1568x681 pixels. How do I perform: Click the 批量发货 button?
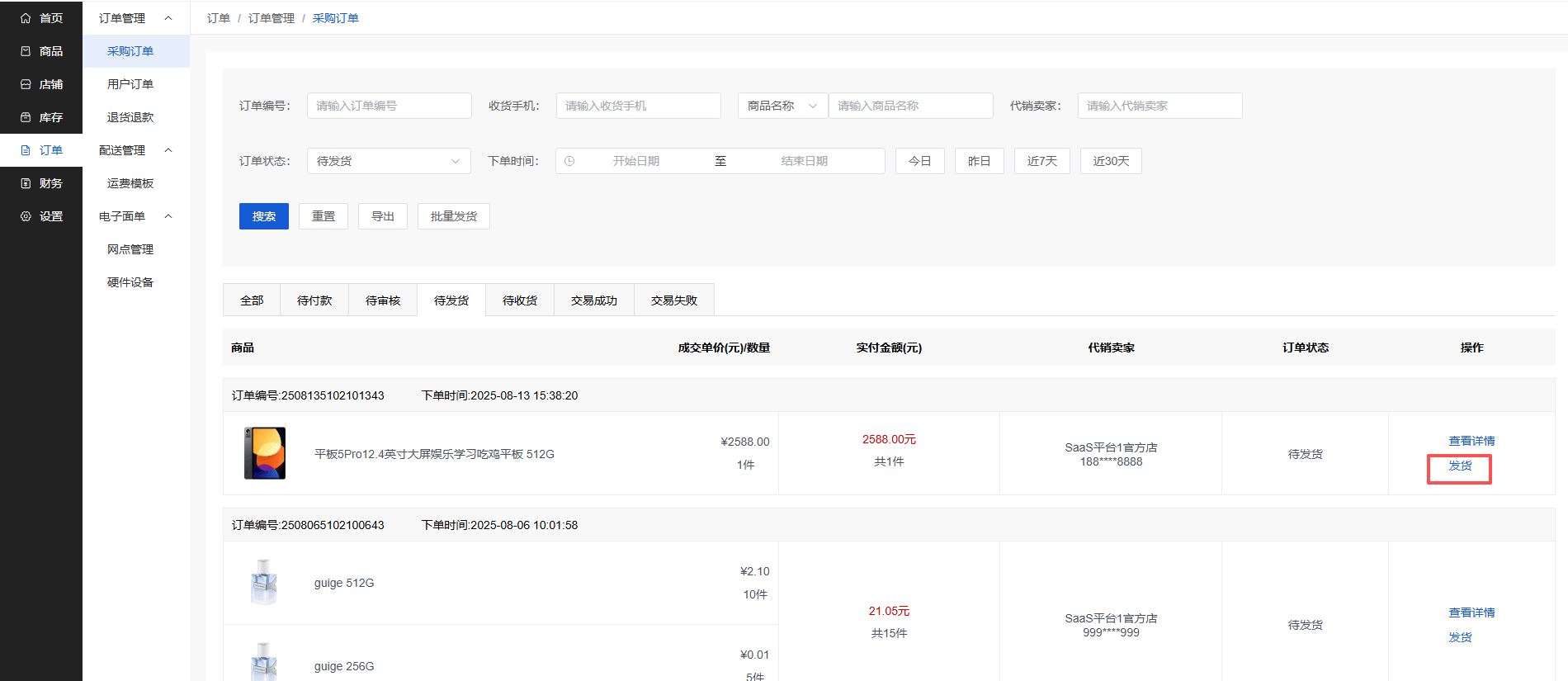coord(454,216)
